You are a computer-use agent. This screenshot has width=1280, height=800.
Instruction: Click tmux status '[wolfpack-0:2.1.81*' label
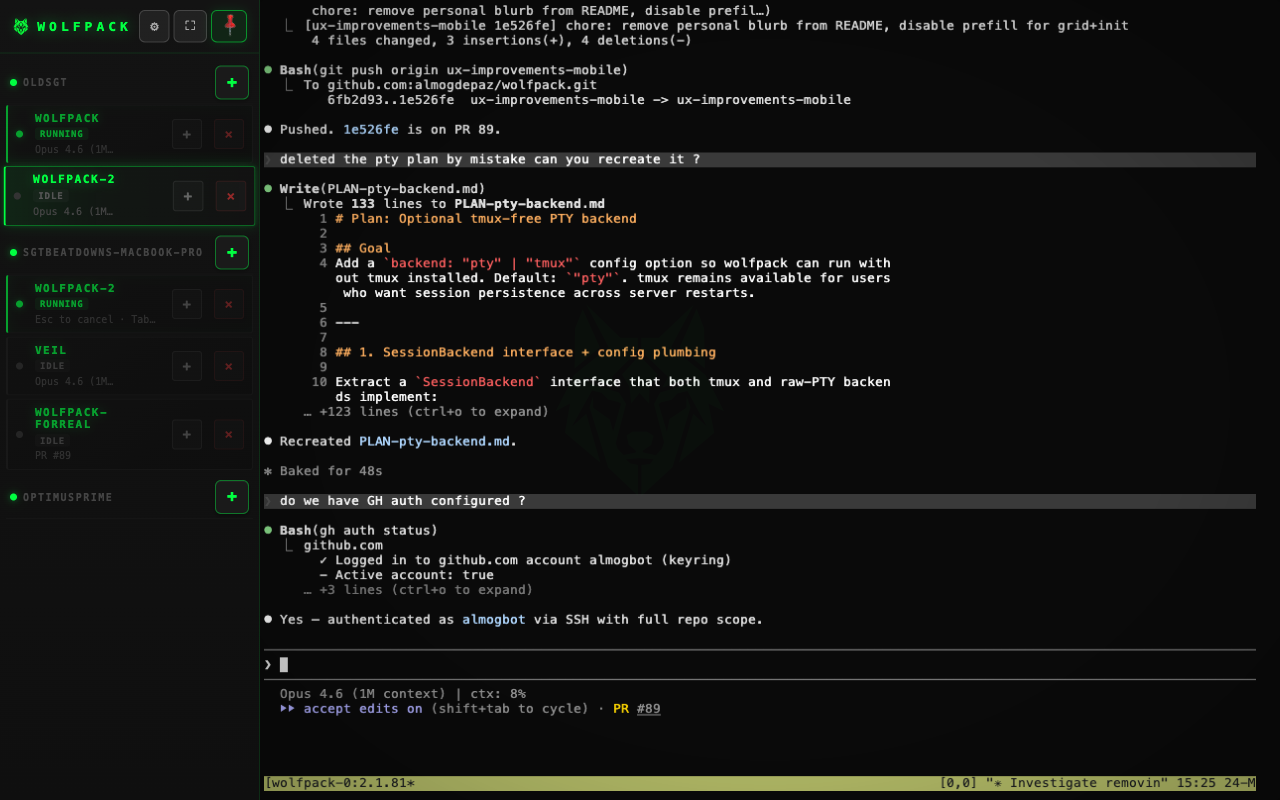point(340,783)
